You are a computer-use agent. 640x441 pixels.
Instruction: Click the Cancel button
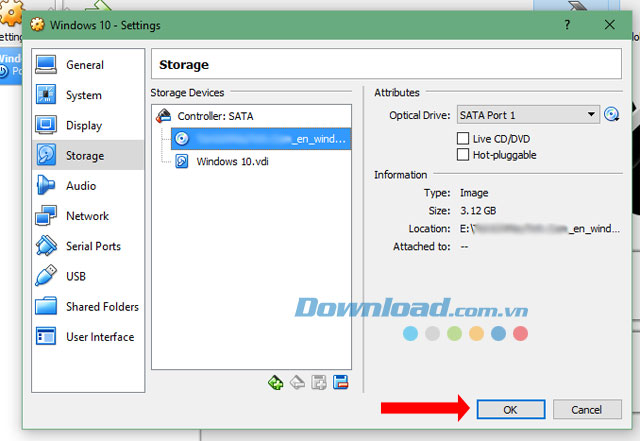click(587, 409)
